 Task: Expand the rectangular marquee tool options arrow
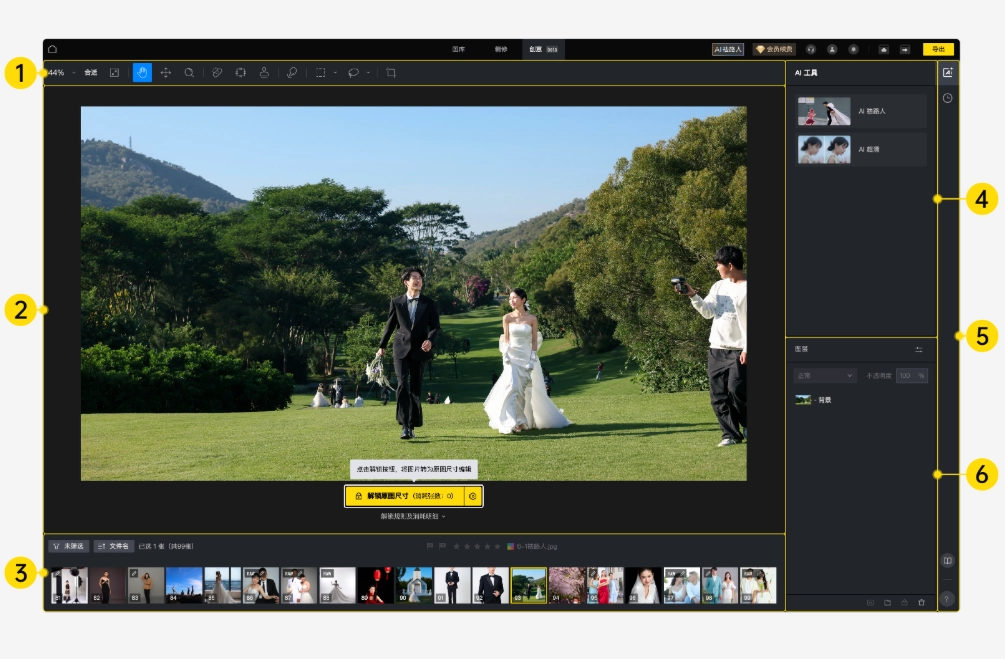coord(335,73)
